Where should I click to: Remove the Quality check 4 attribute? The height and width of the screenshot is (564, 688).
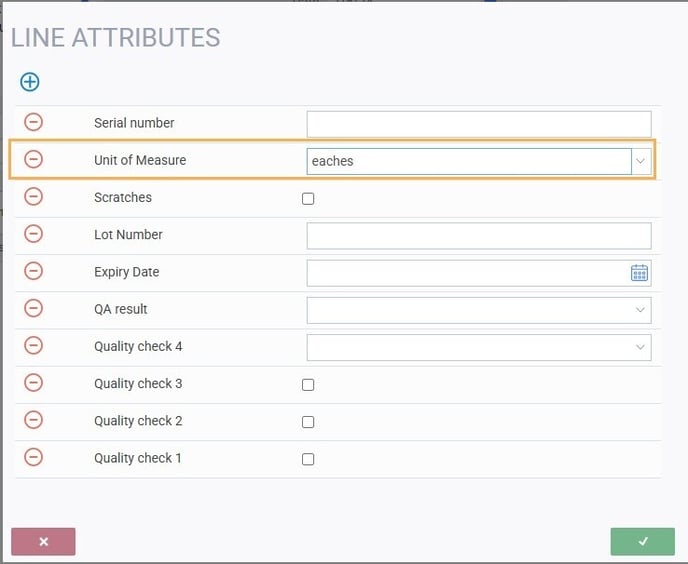point(33,345)
